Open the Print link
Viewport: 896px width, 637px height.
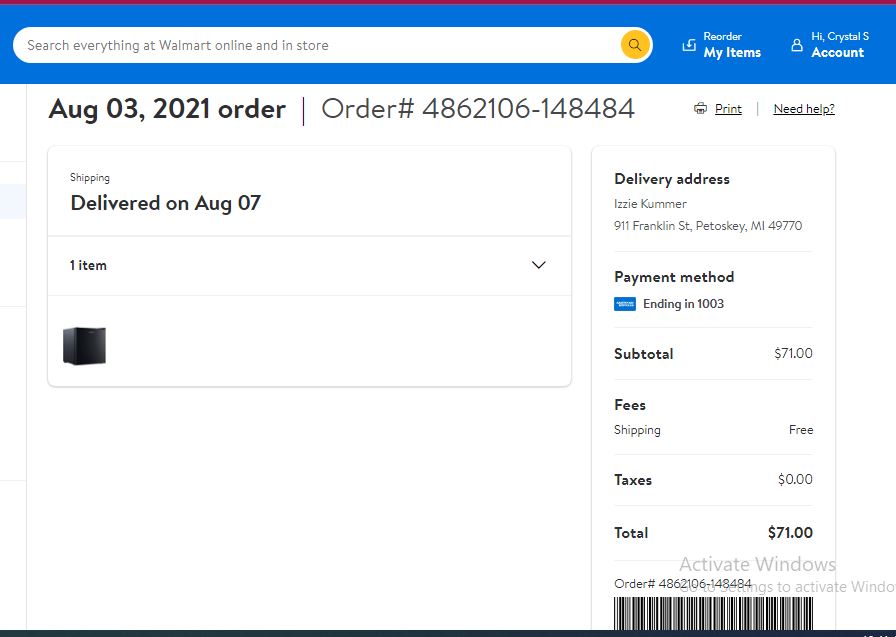tap(728, 109)
